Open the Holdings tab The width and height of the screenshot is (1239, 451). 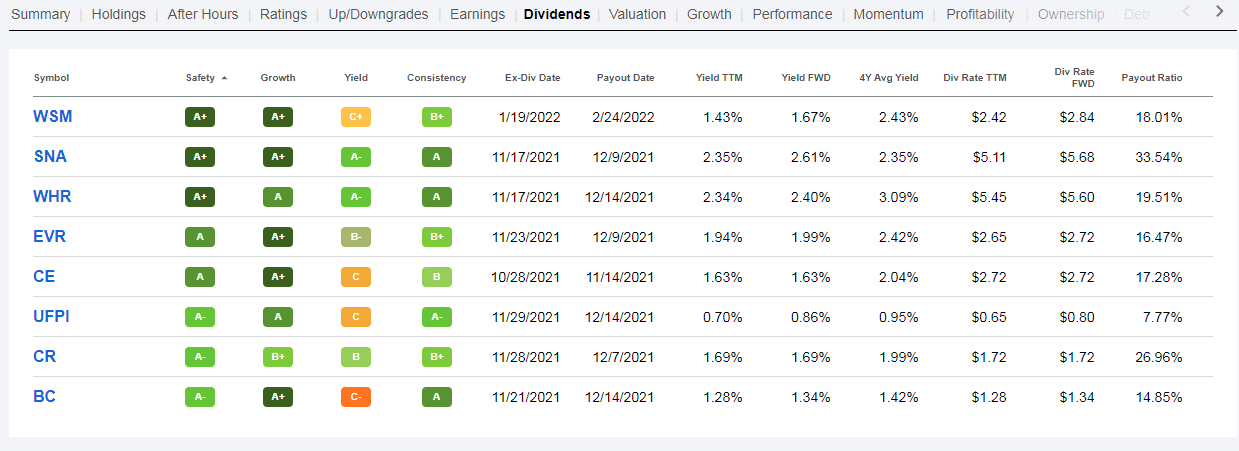[x=118, y=14]
